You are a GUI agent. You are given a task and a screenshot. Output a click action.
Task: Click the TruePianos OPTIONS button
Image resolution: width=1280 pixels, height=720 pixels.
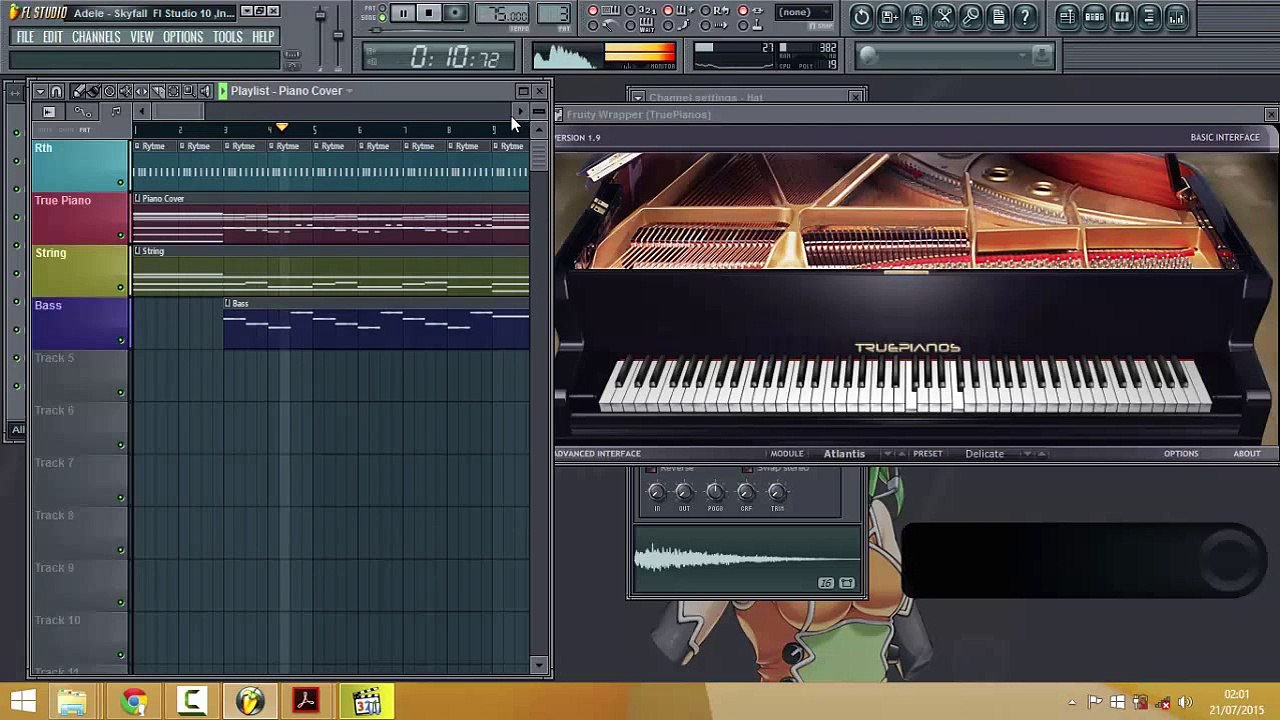pyautogui.click(x=1181, y=454)
